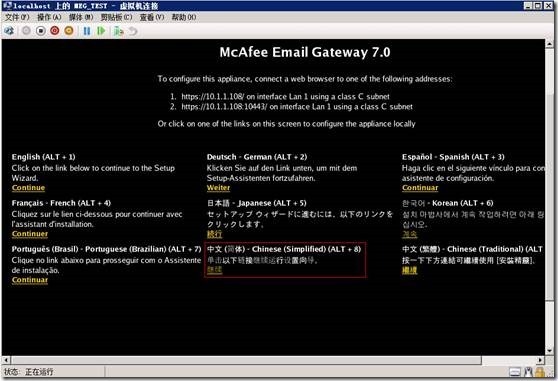
Task: Maximize the virtual machine connection window
Action: click(x=538, y=6)
